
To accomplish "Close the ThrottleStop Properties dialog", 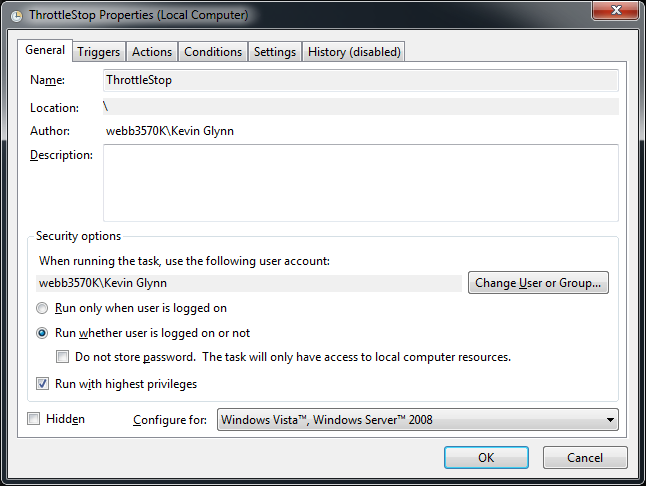I will point(616,10).
